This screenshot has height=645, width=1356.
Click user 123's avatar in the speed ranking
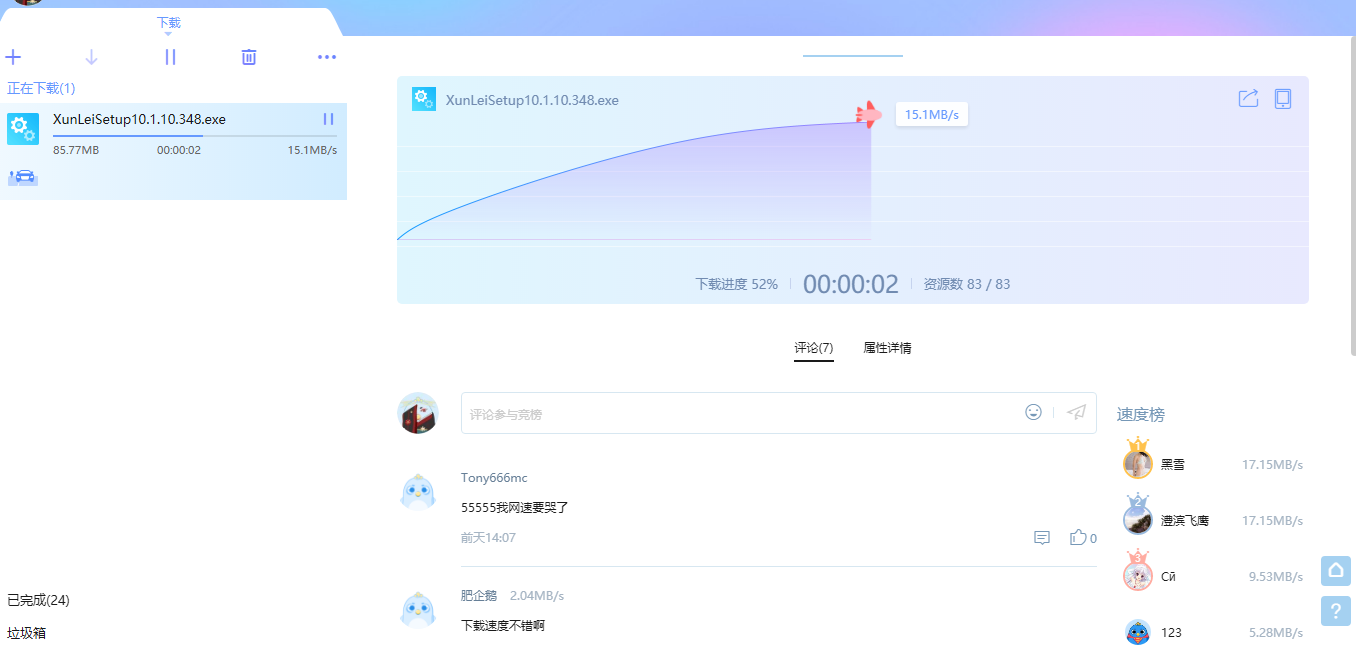[x=1138, y=632]
